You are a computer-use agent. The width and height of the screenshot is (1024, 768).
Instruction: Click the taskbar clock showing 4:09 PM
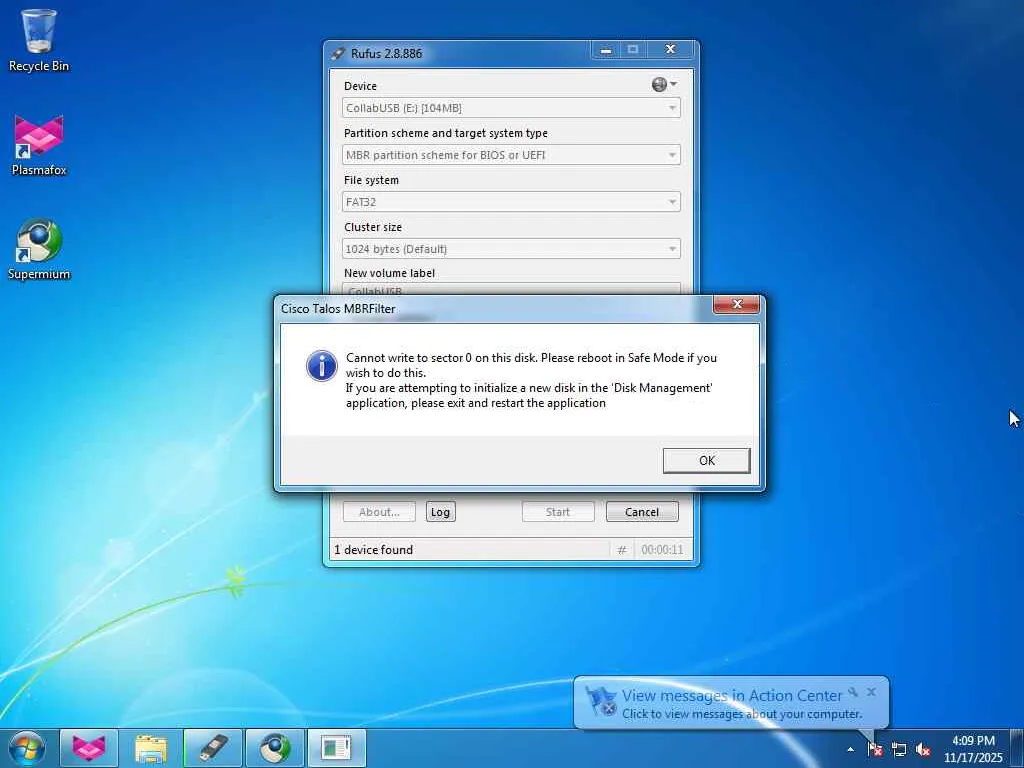point(973,749)
